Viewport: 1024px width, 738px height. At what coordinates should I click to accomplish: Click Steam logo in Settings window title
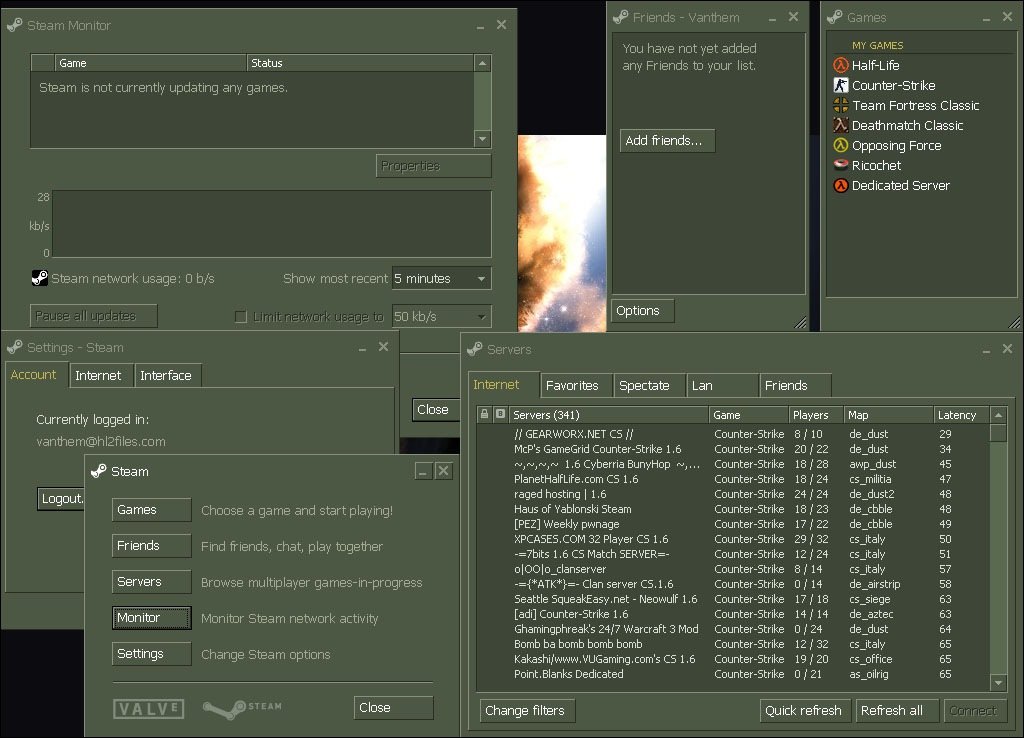(14, 347)
